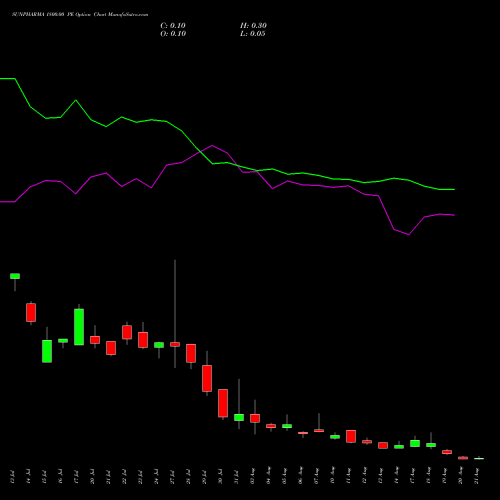
Task: Click the long-wick candle for 27 Jul
Action: (x=175, y=344)
